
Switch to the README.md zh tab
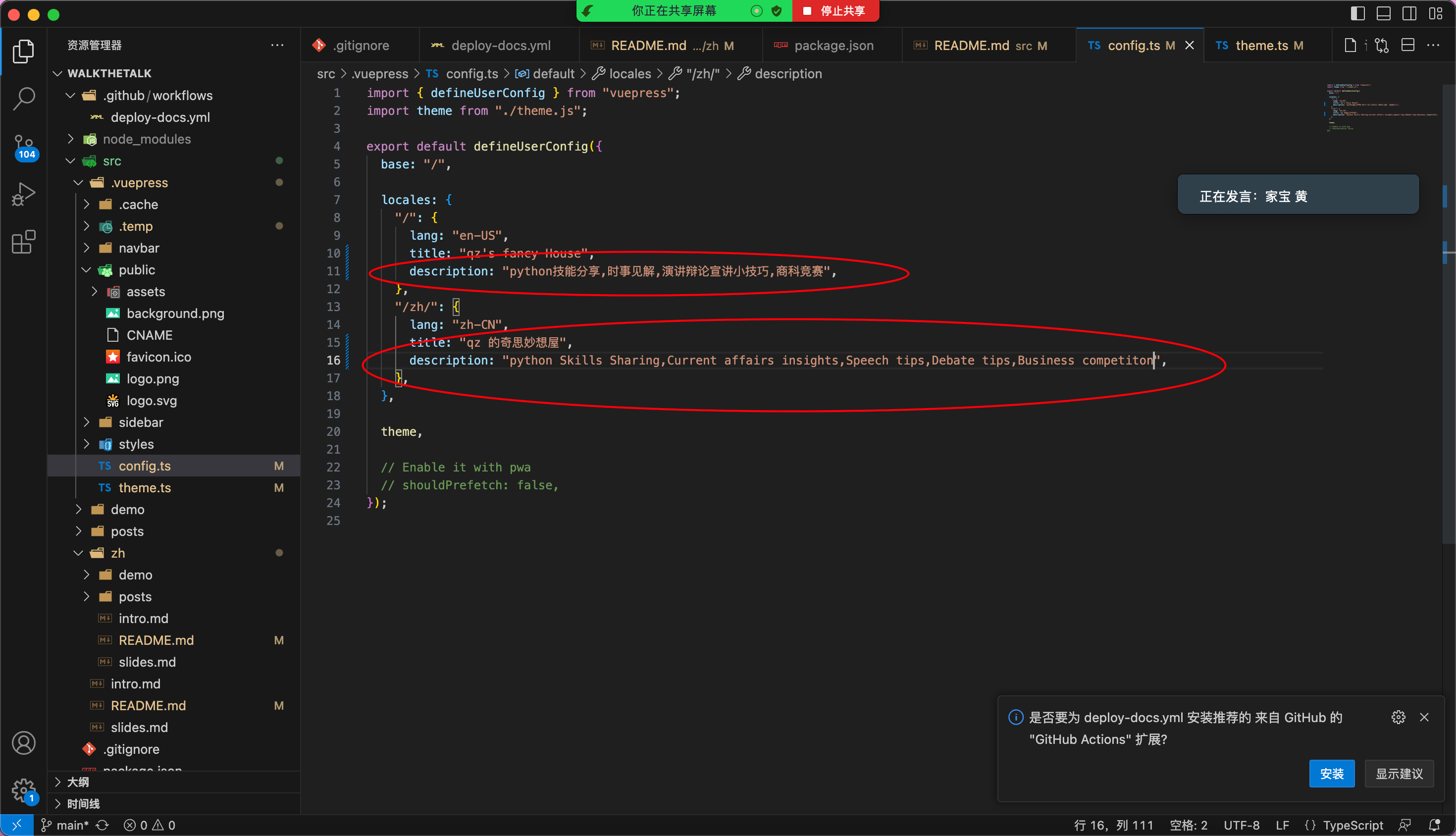[x=671, y=46]
